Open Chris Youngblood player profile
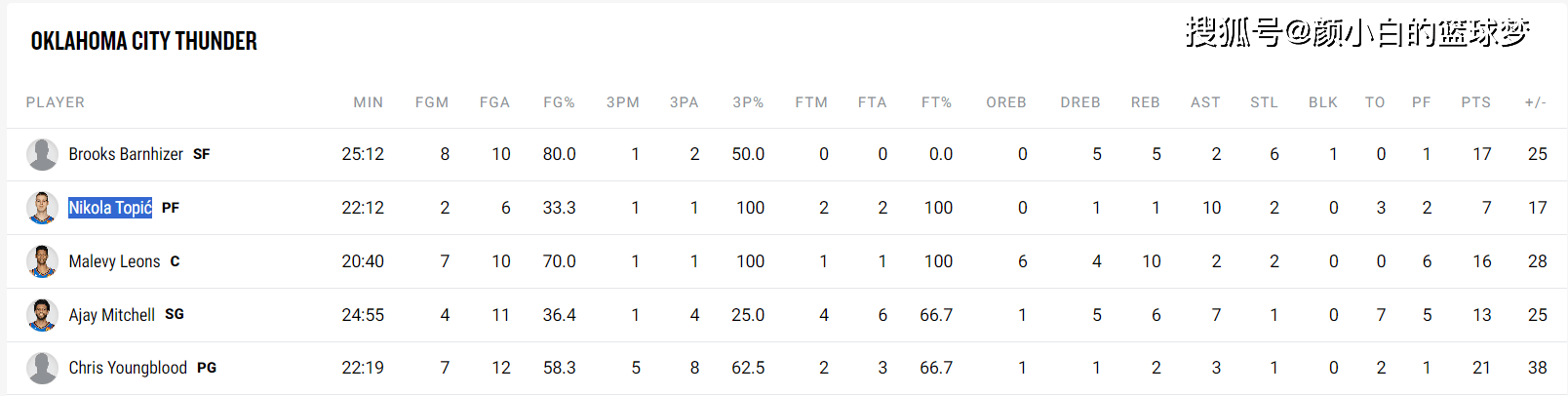The image size is (1568, 396). tap(128, 368)
